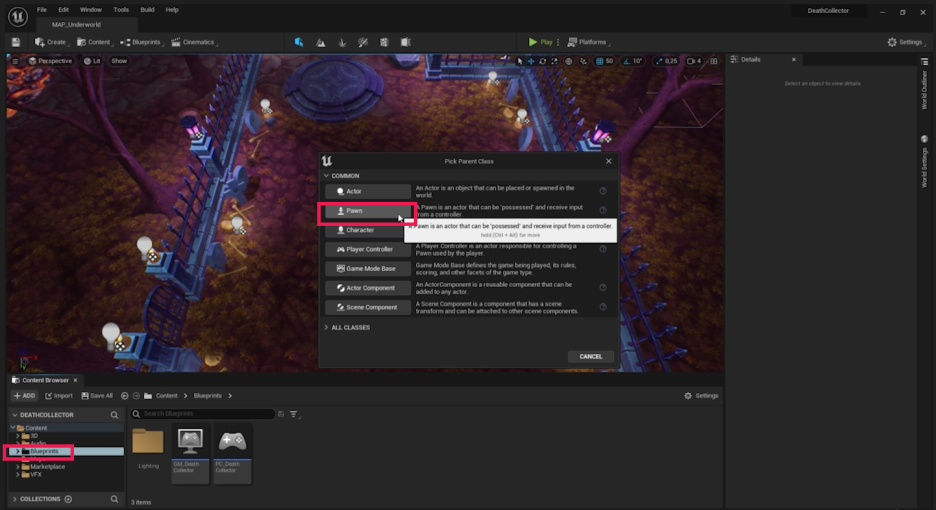Activate the scale gizmo tool
The height and width of the screenshot is (510, 936).
point(555,61)
